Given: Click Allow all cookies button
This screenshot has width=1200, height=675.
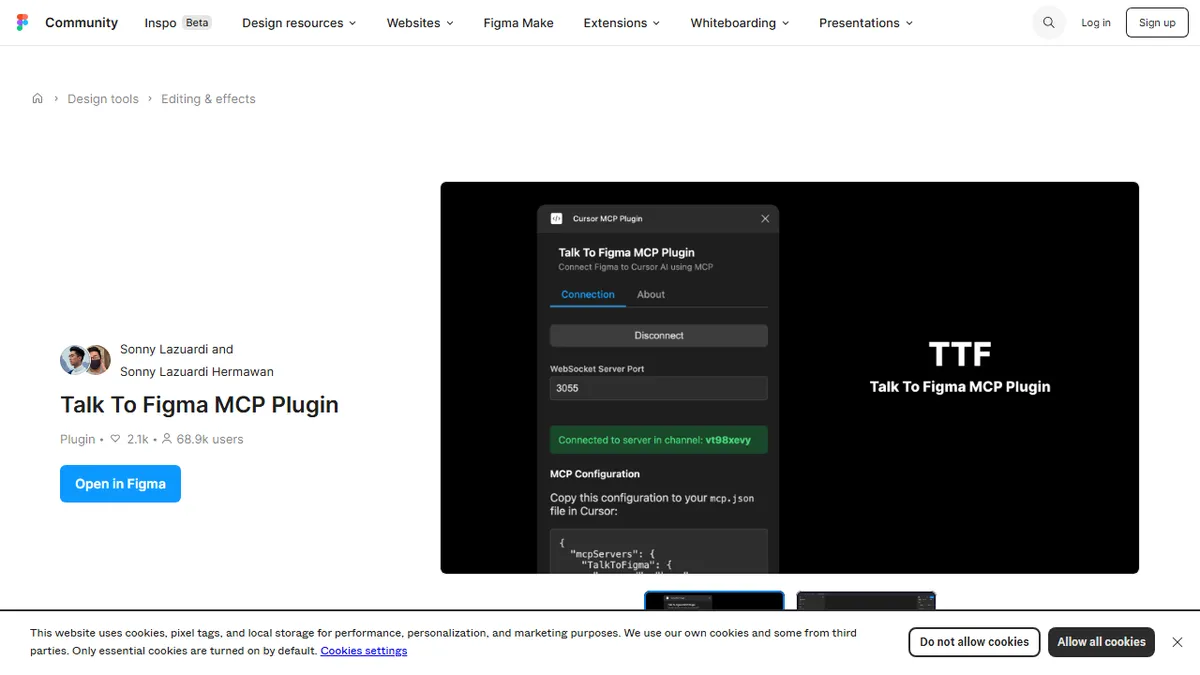Looking at the screenshot, I should coord(1101,642).
